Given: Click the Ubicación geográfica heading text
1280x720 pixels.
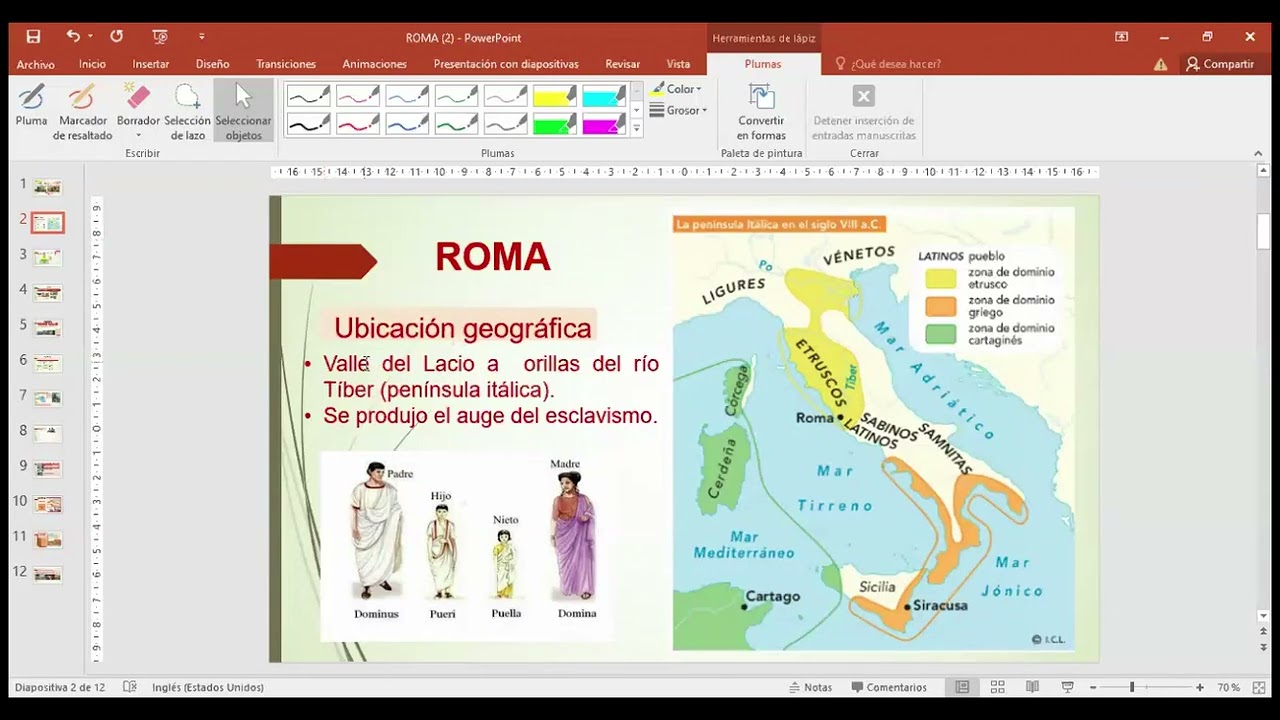Looking at the screenshot, I should [x=463, y=328].
